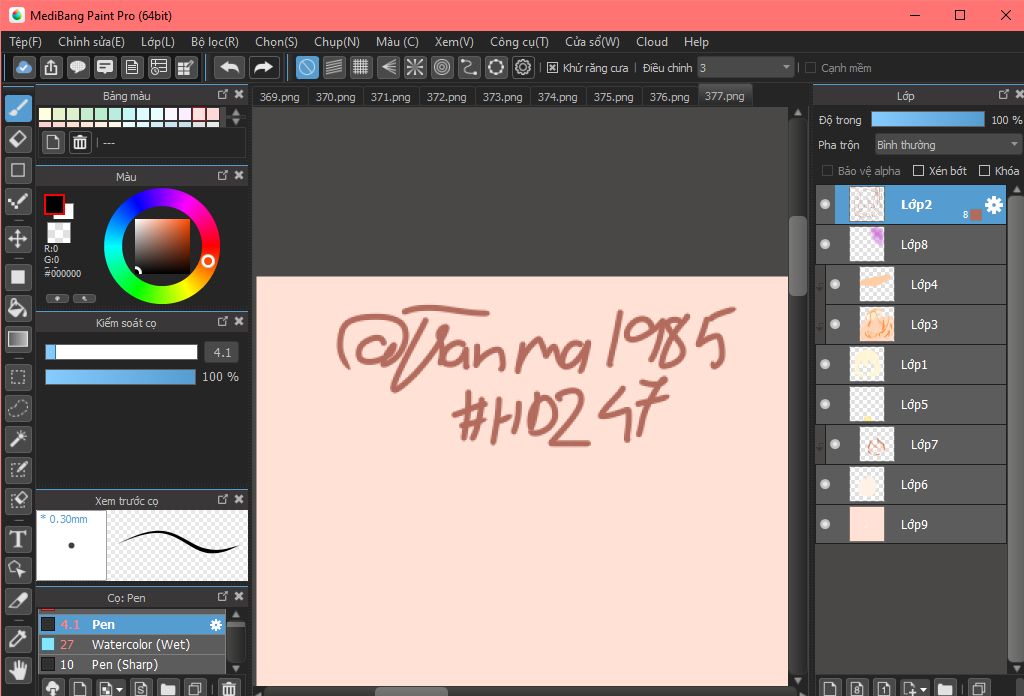Switch to the 376.png tab
The width and height of the screenshot is (1024, 696).
[669, 97]
